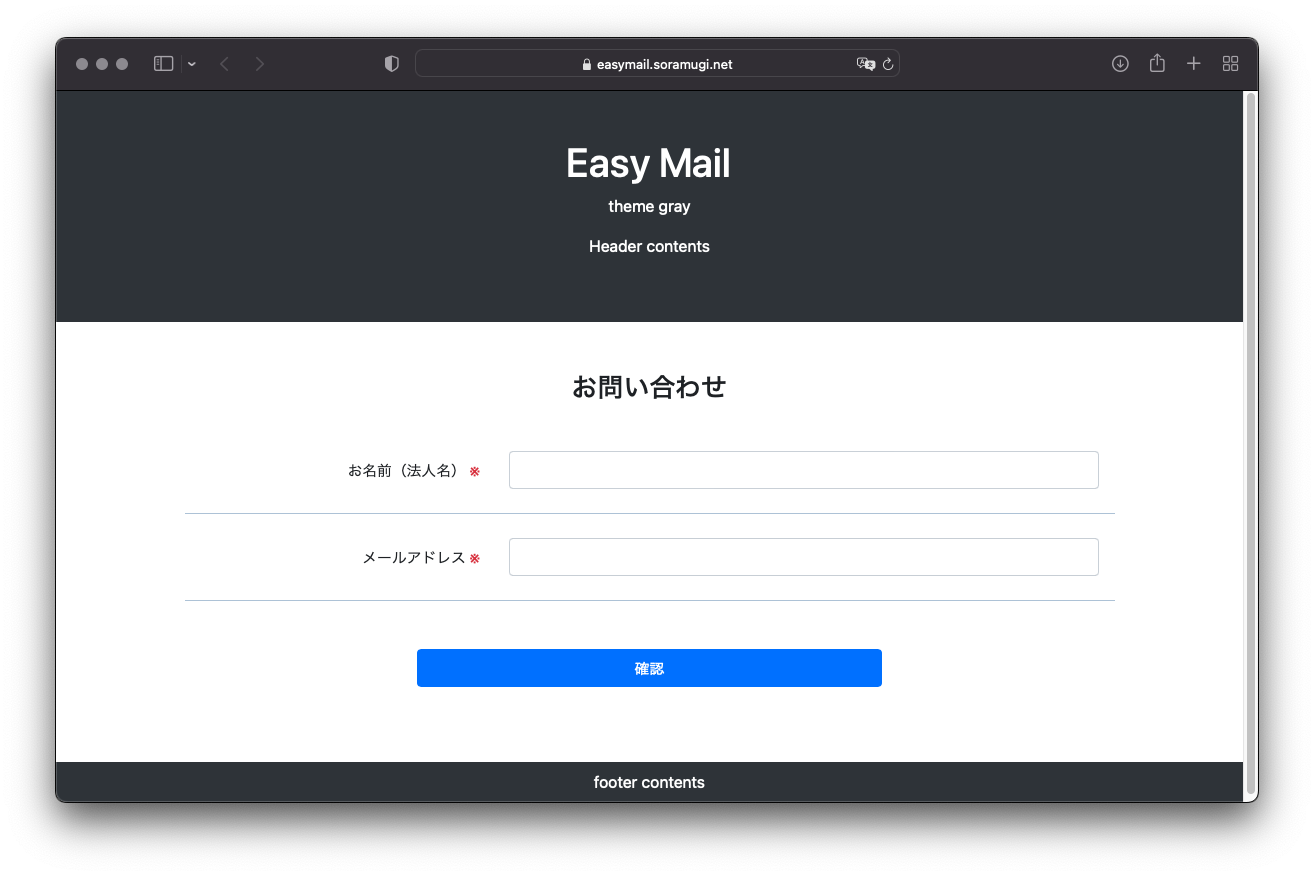This screenshot has width=1314, height=876.
Task: Click the お名前（法人名） field label
Action: pos(406,471)
